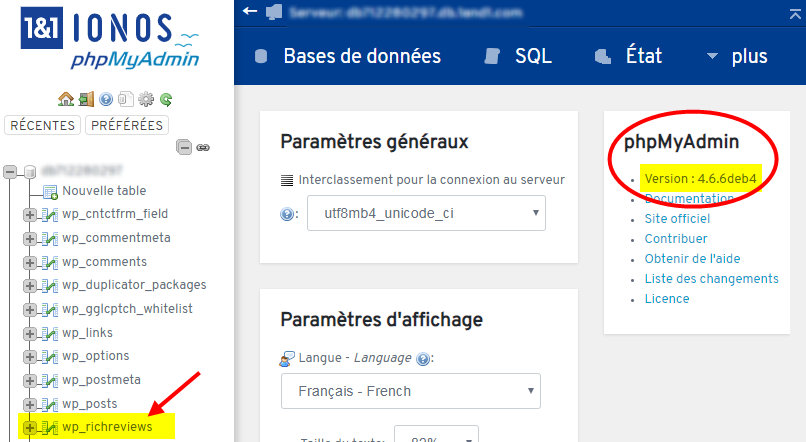Image resolution: width=806 pixels, height=442 pixels.
Task: Click the wp_cntctfrm_field table icon
Action: point(50,214)
